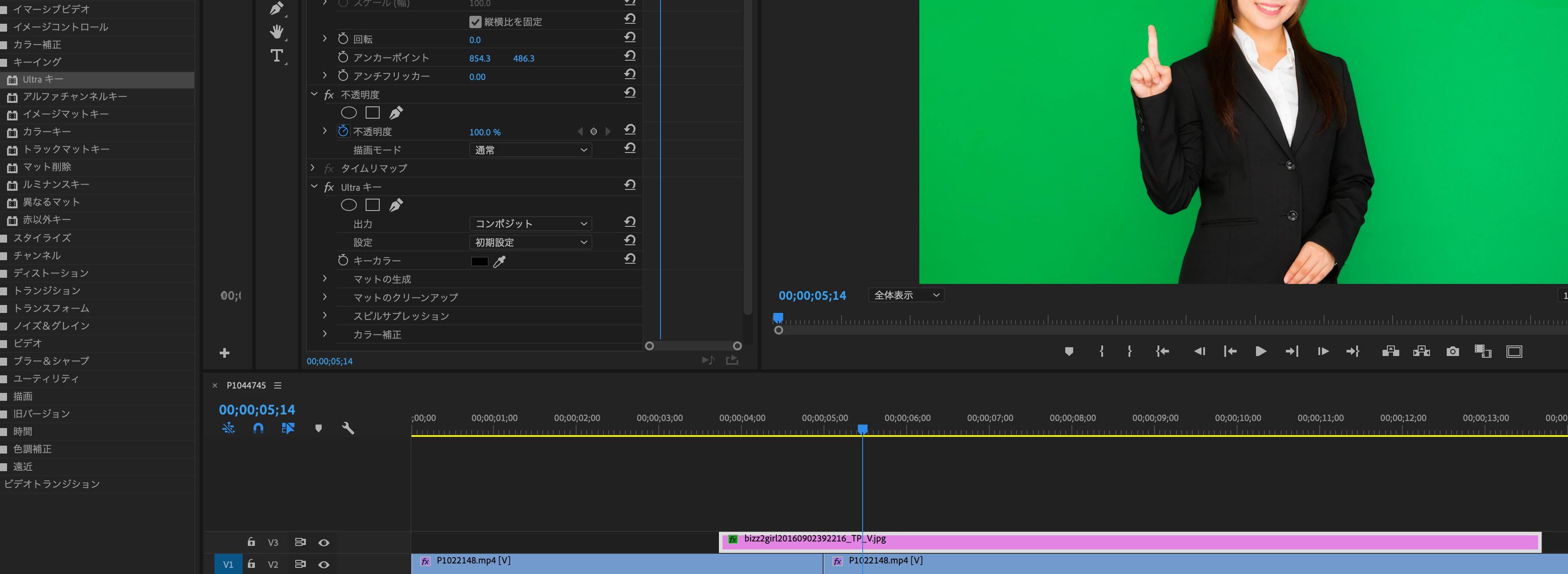Select the Hand tool
The width and height of the screenshot is (1568, 574).
coord(277,32)
